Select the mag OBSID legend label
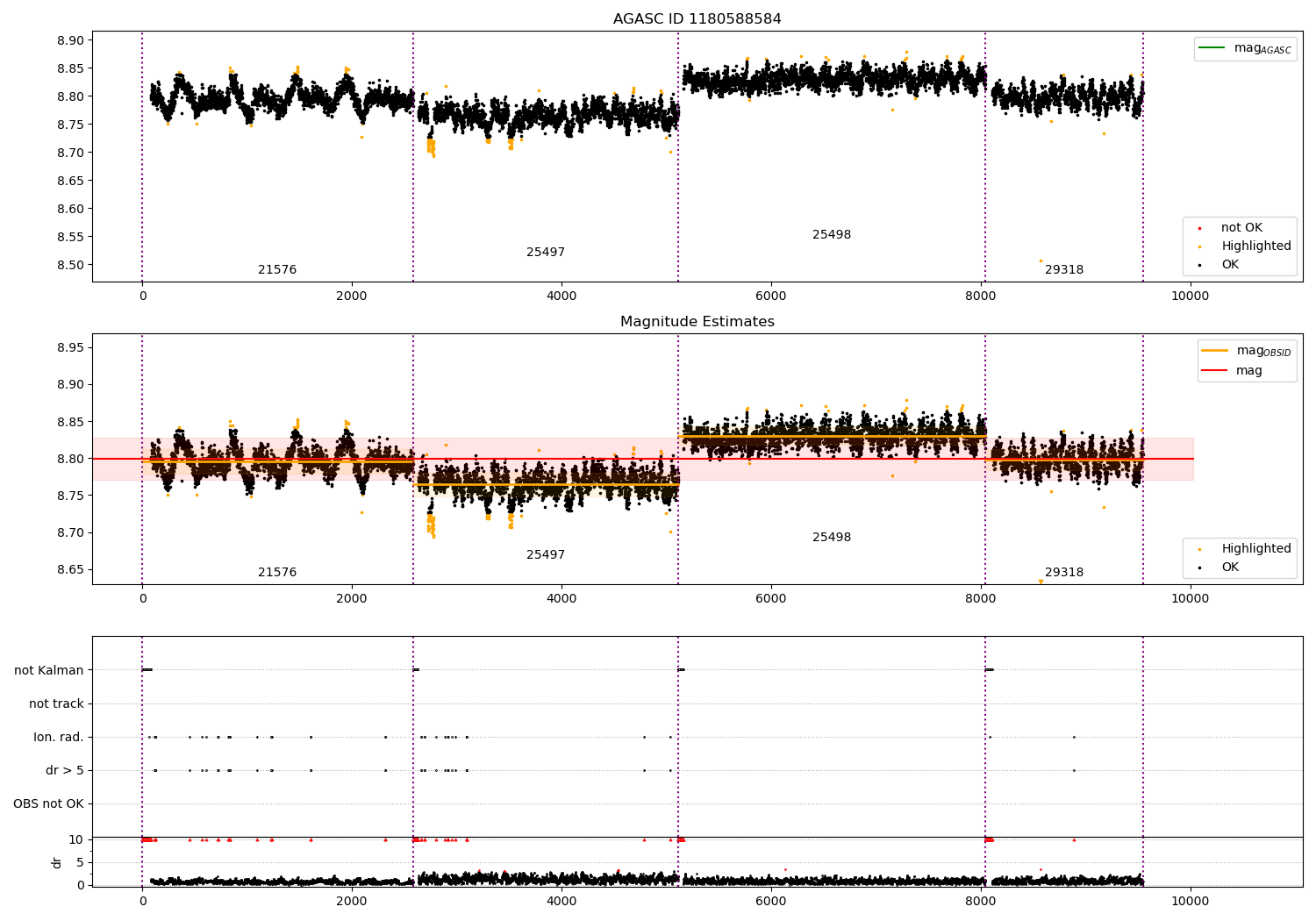Viewport: 1316px width, 921px height. pos(1264,351)
